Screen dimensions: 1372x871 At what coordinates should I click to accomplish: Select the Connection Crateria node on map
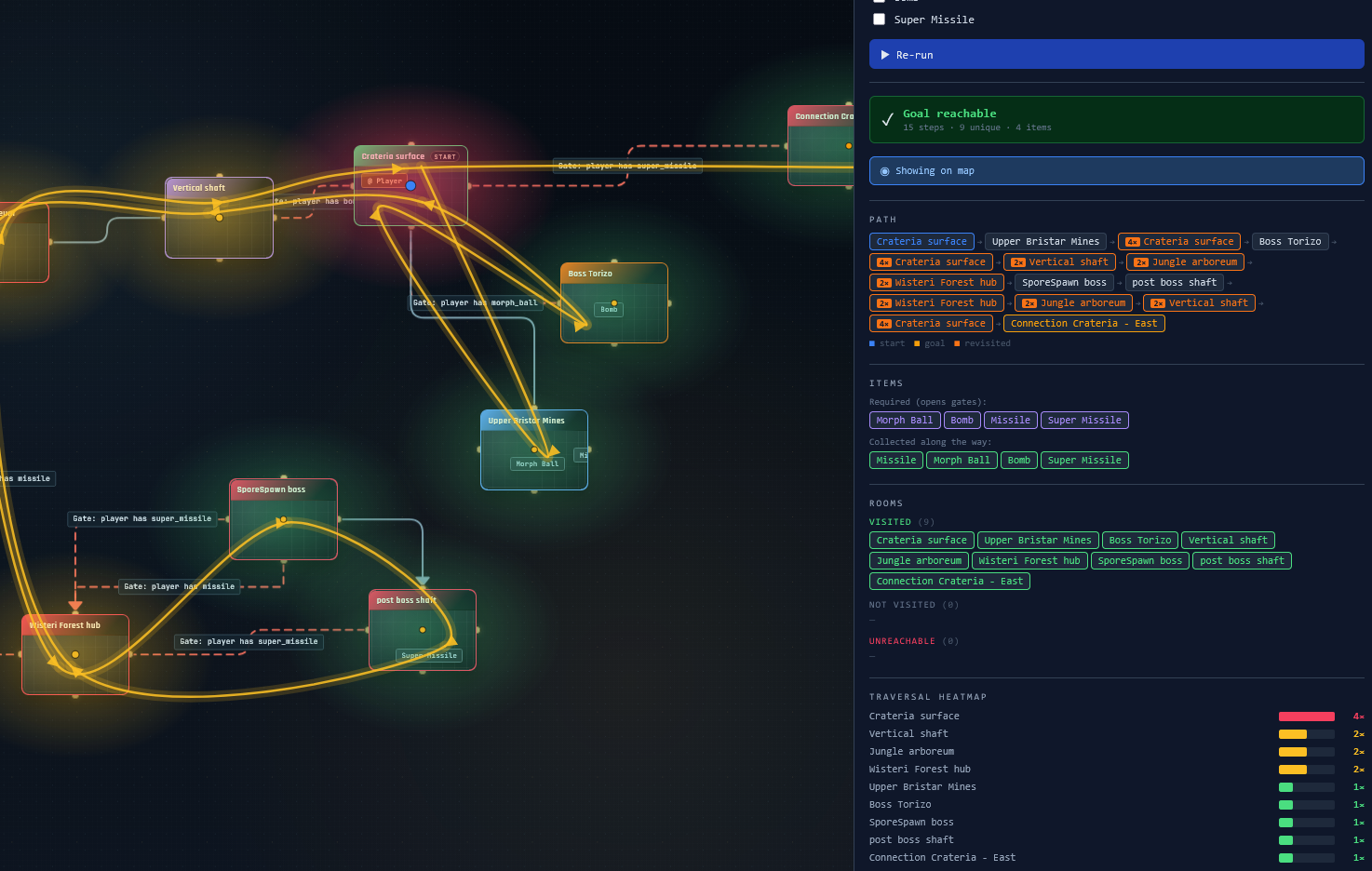pos(821,146)
